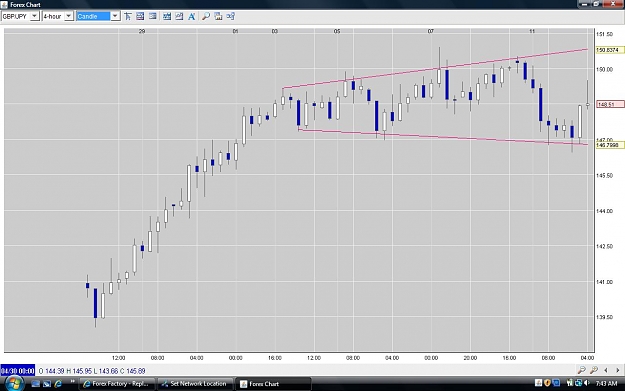The image size is (625, 391).
Task: Click the list-style toolbar icon before the first separator
Action: pyautogui.click(x=153, y=16)
